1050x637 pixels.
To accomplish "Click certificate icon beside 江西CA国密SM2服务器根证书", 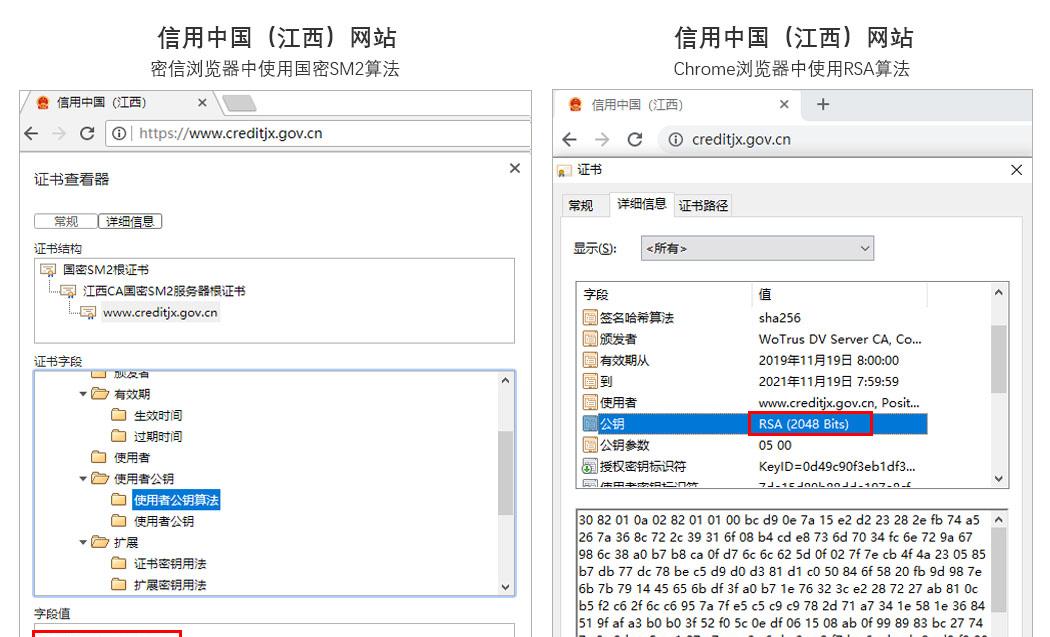I will (x=68, y=291).
